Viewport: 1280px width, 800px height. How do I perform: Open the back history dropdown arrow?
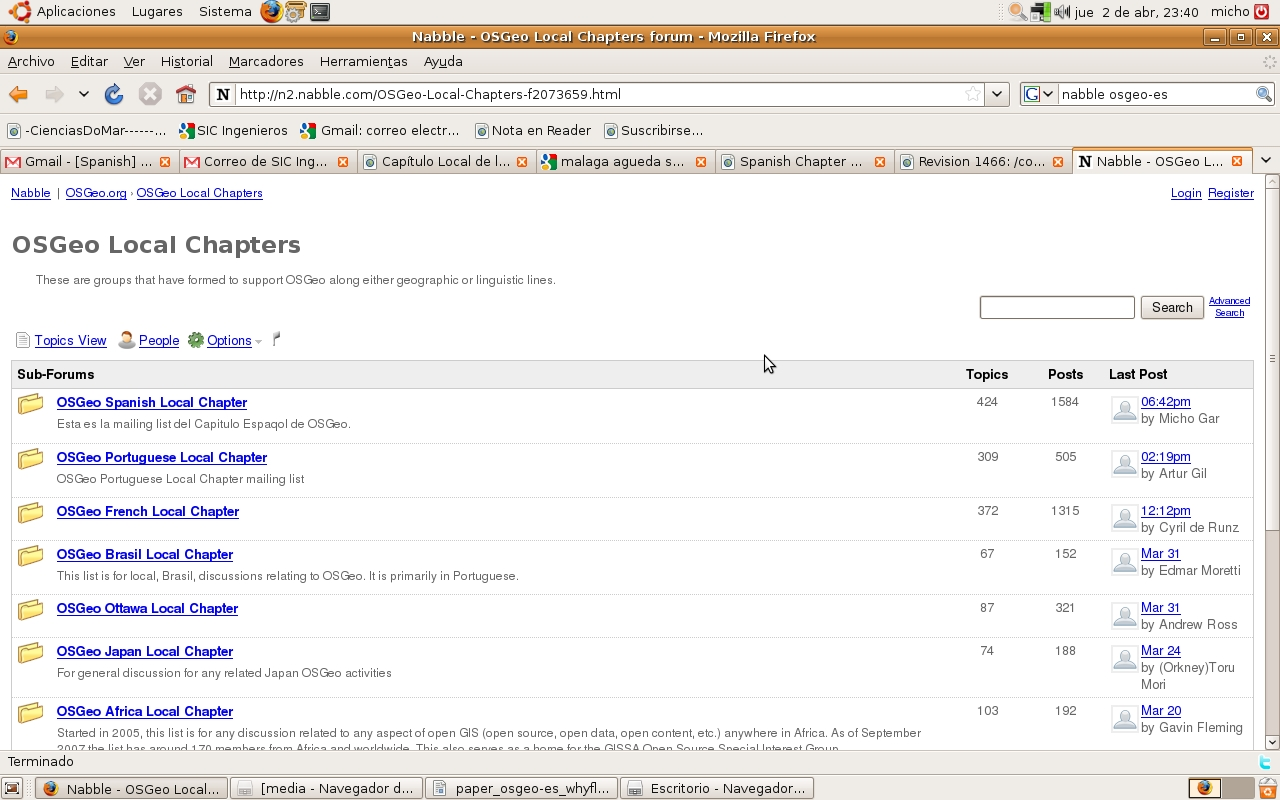tap(84, 94)
